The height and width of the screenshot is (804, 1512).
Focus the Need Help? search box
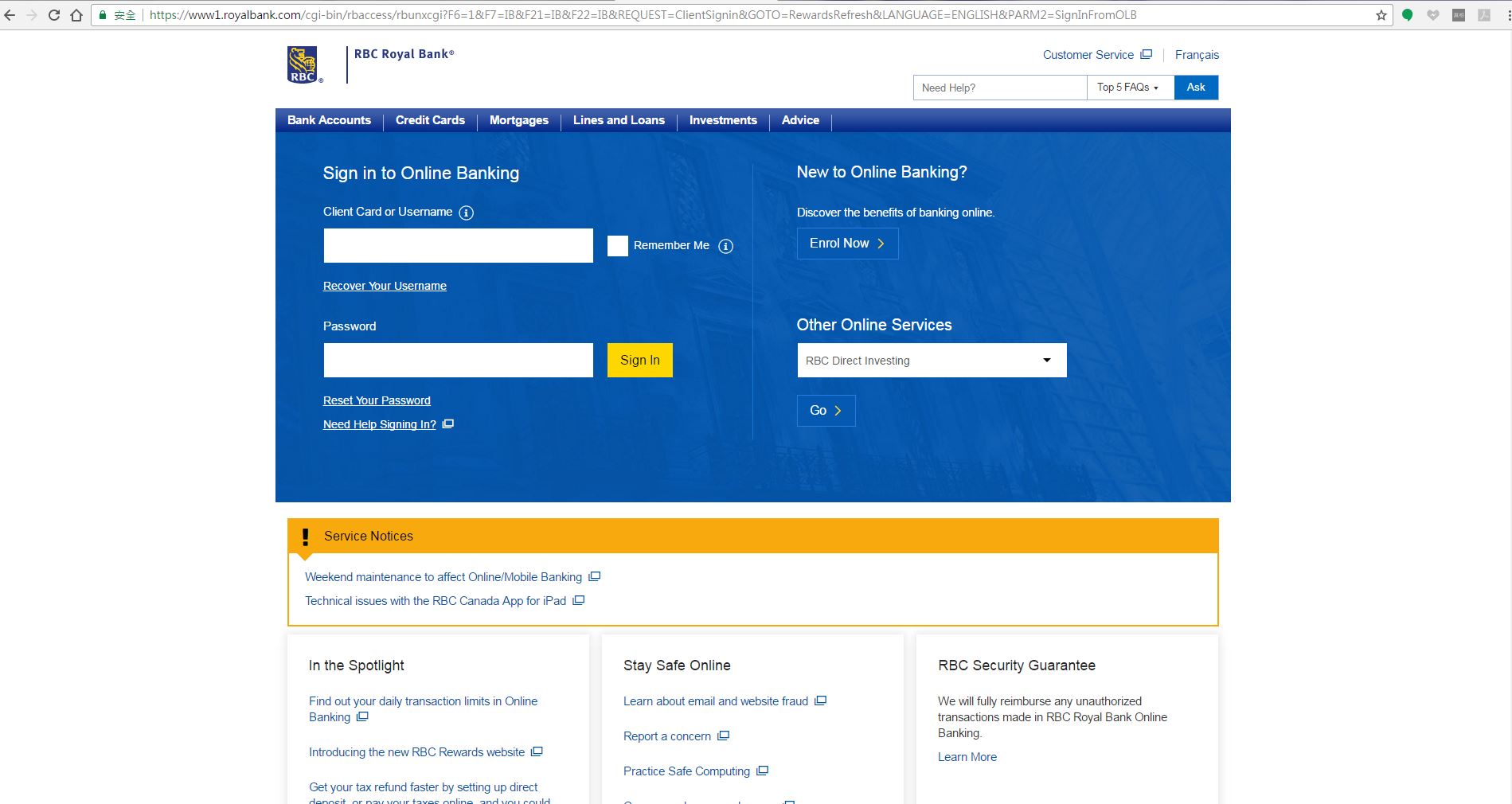(999, 88)
